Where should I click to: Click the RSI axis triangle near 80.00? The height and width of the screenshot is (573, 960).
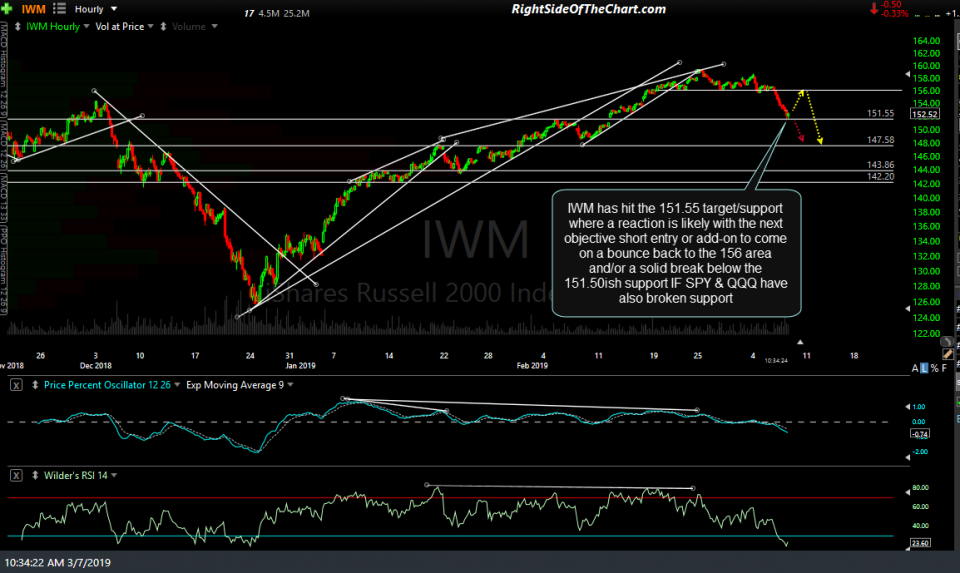(907, 492)
